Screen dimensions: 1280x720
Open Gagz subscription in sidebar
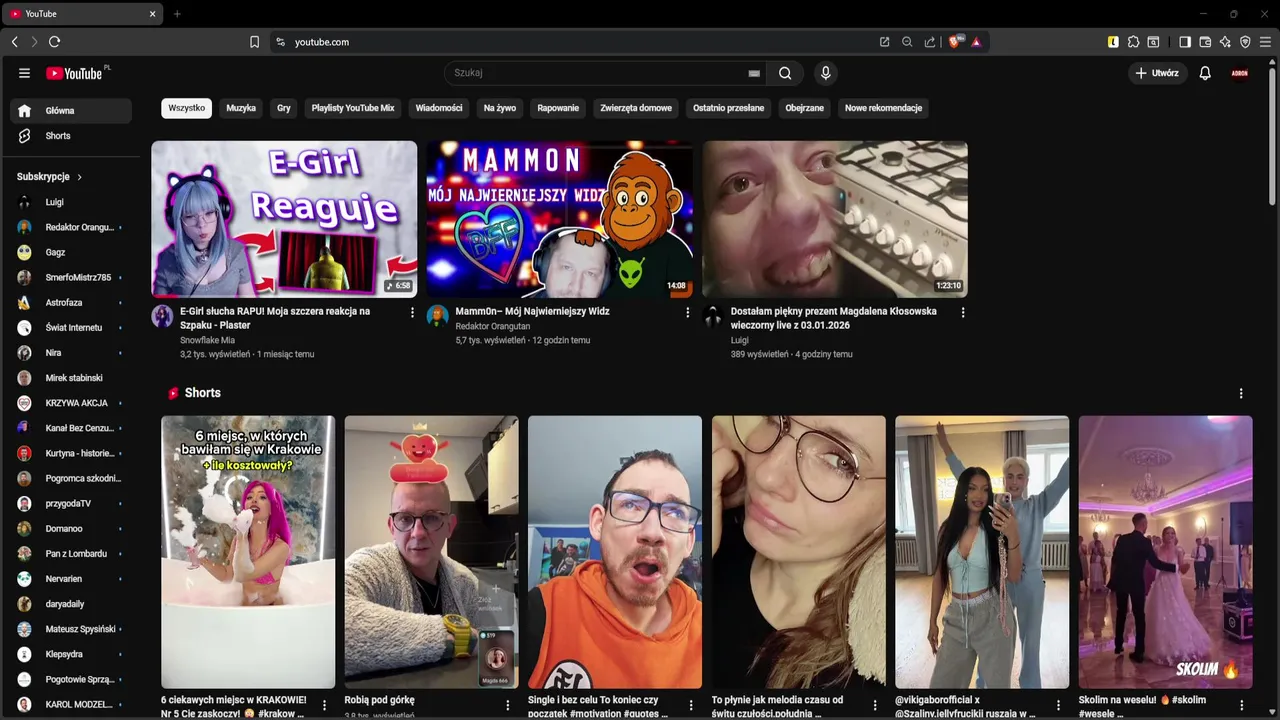click(x=70, y=252)
